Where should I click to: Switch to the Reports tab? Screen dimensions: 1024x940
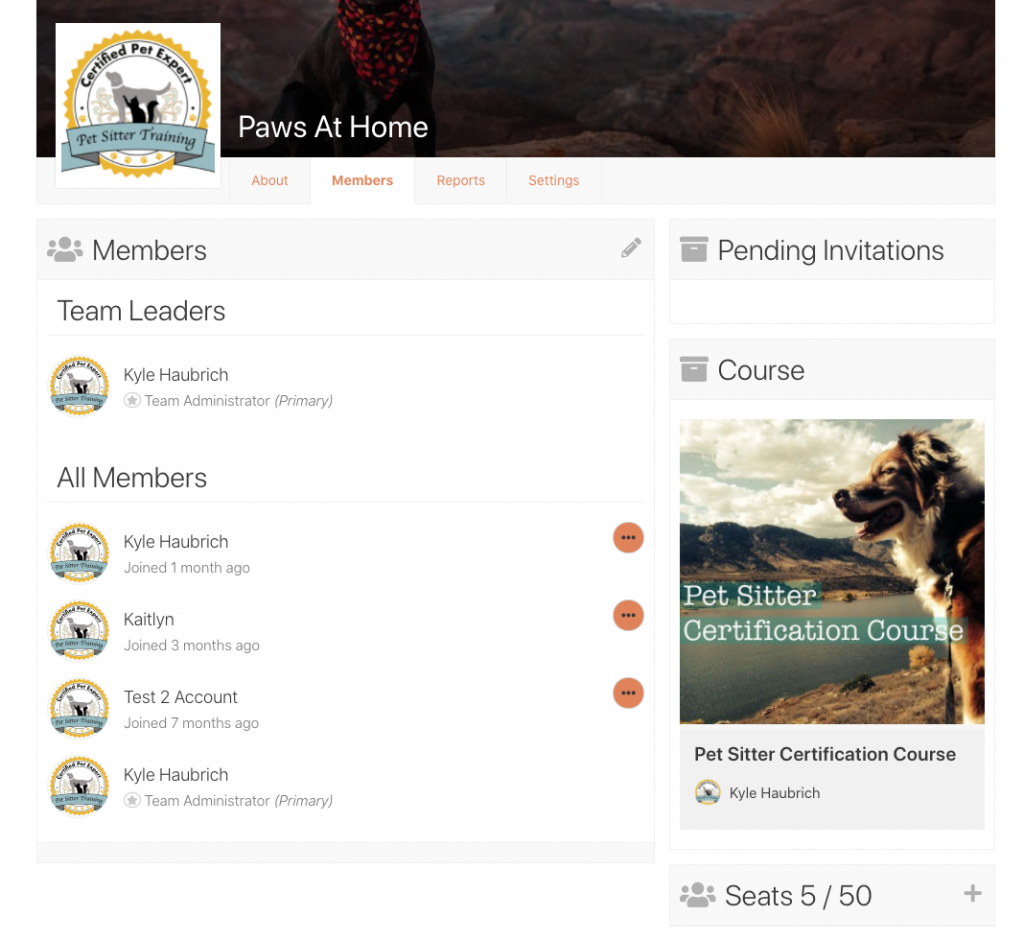pyautogui.click(x=460, y=180)
